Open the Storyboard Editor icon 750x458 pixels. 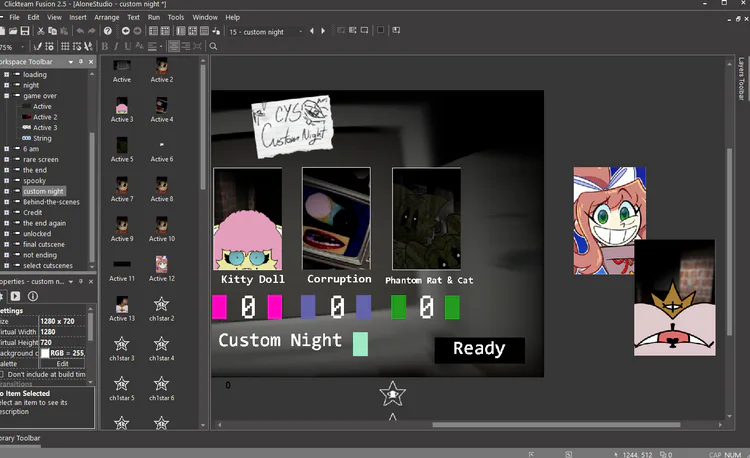(153, 31)
